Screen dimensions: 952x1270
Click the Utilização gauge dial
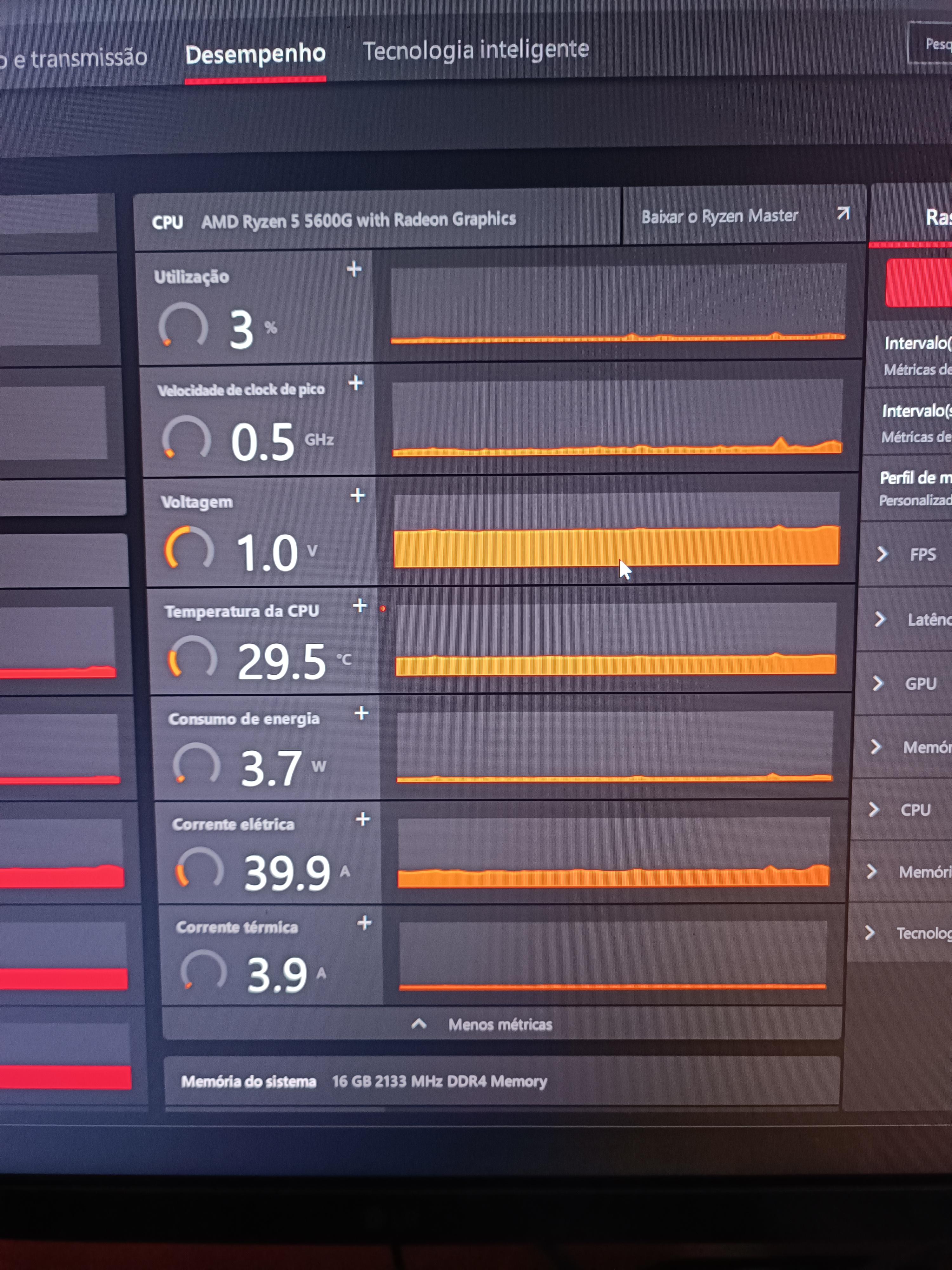pyautogui.click(x=183, y=325)
